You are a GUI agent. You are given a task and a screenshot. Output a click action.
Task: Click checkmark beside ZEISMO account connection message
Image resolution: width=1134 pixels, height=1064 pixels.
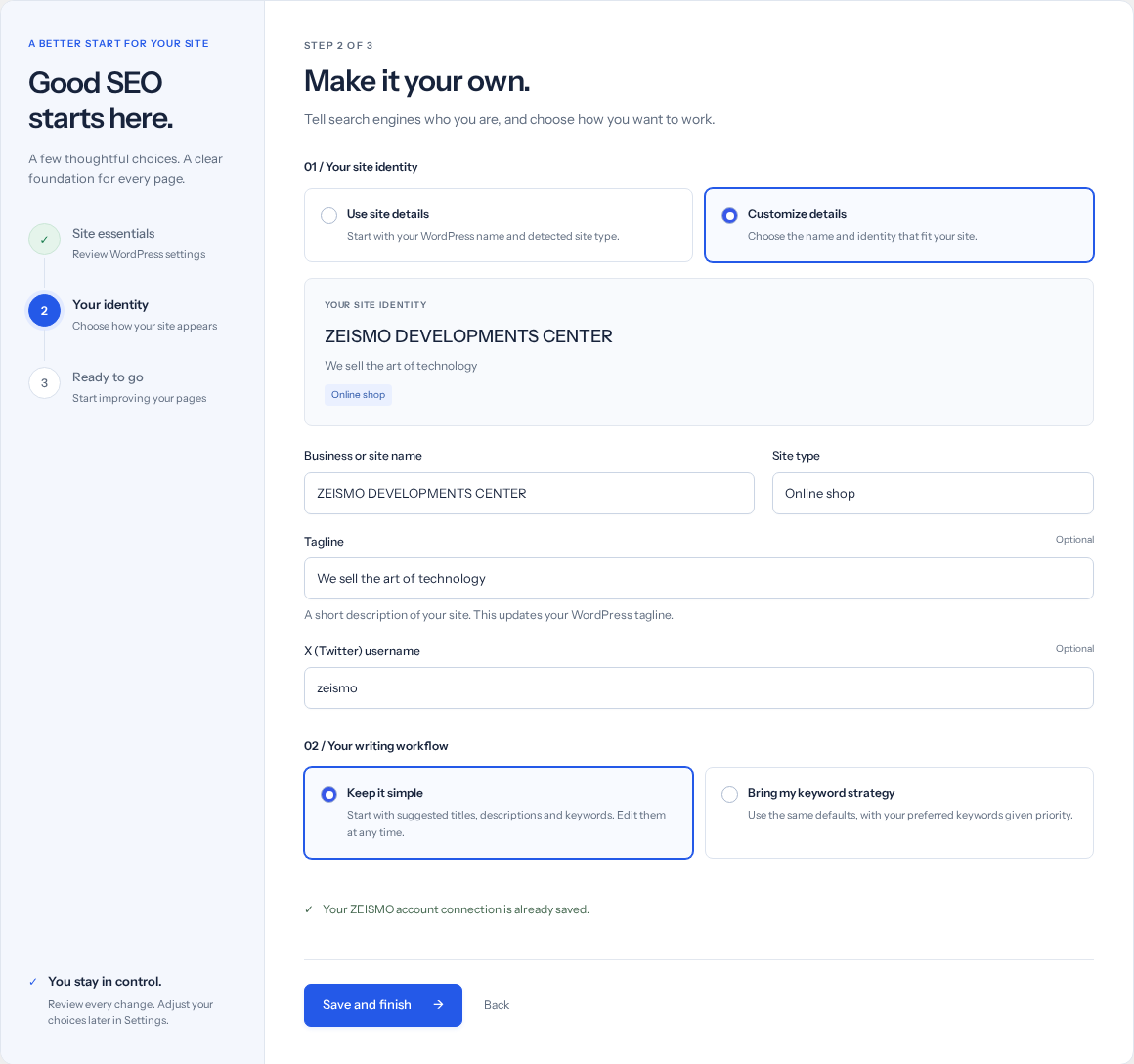[309, 909]
